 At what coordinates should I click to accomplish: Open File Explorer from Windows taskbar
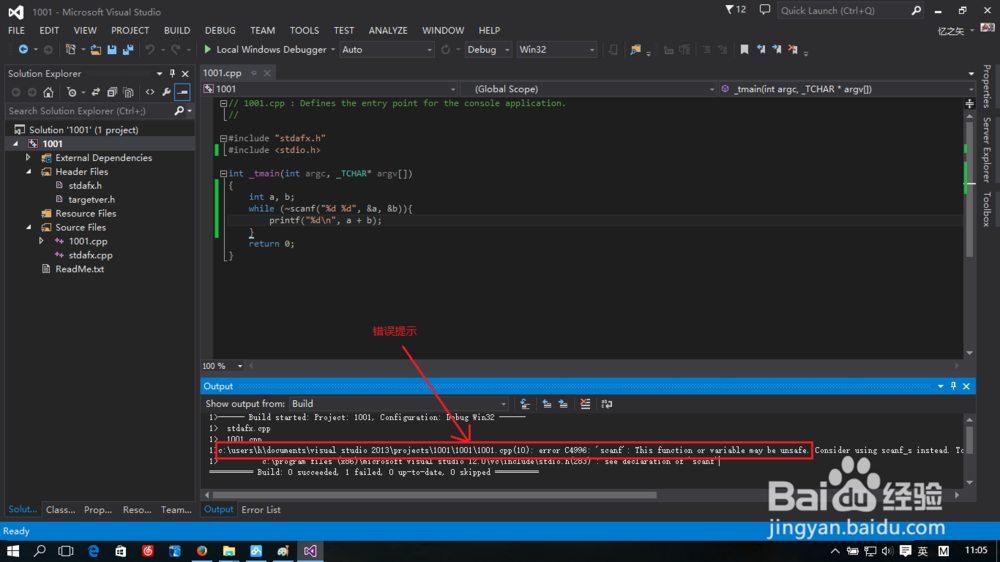229,551
